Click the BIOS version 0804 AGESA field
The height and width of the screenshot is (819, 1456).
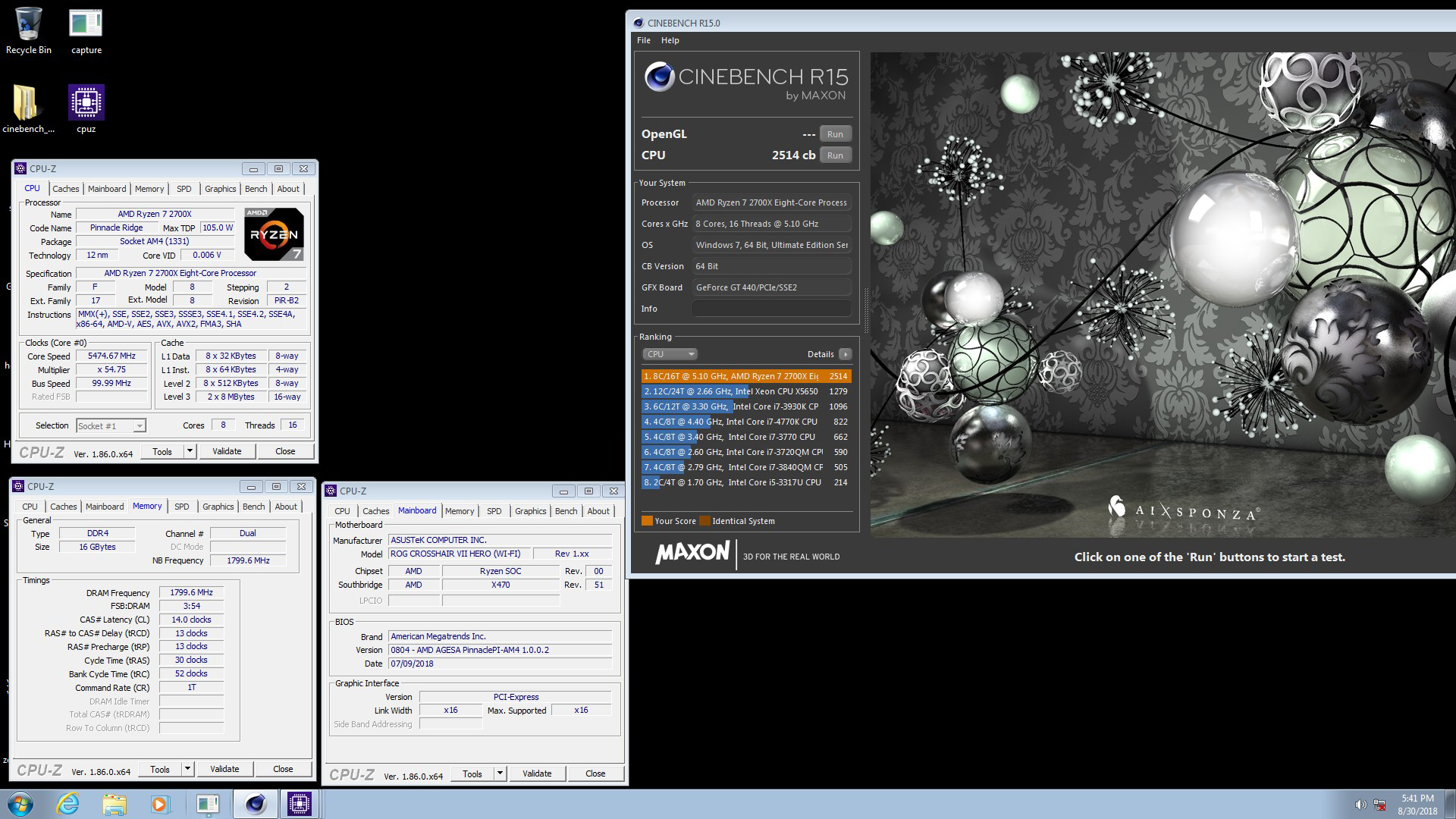click(x=500, y=650)
